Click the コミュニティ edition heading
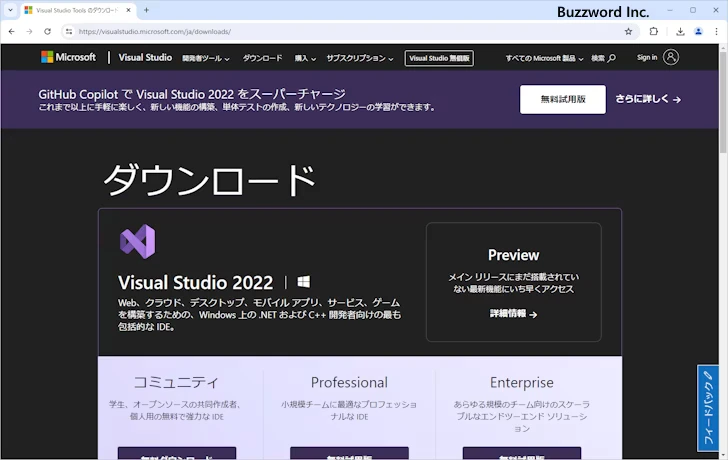This screenshot has width=728, height=460. click(176, 382)
